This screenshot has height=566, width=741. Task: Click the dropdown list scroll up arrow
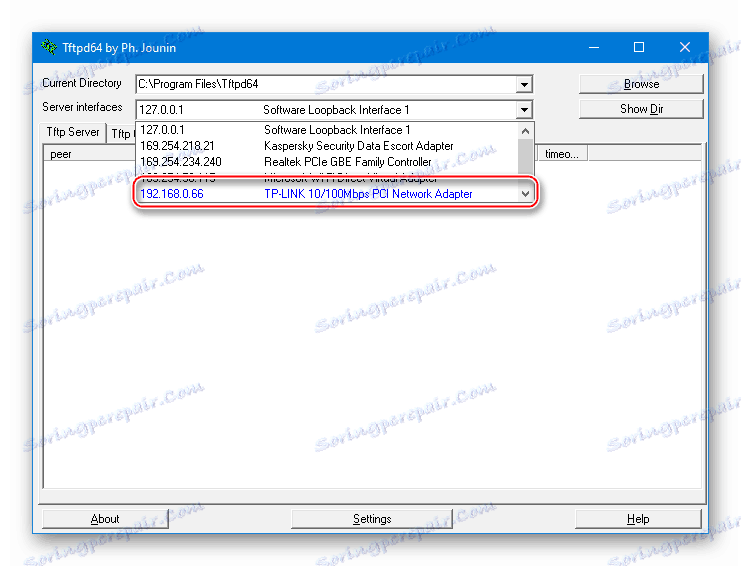526,131
